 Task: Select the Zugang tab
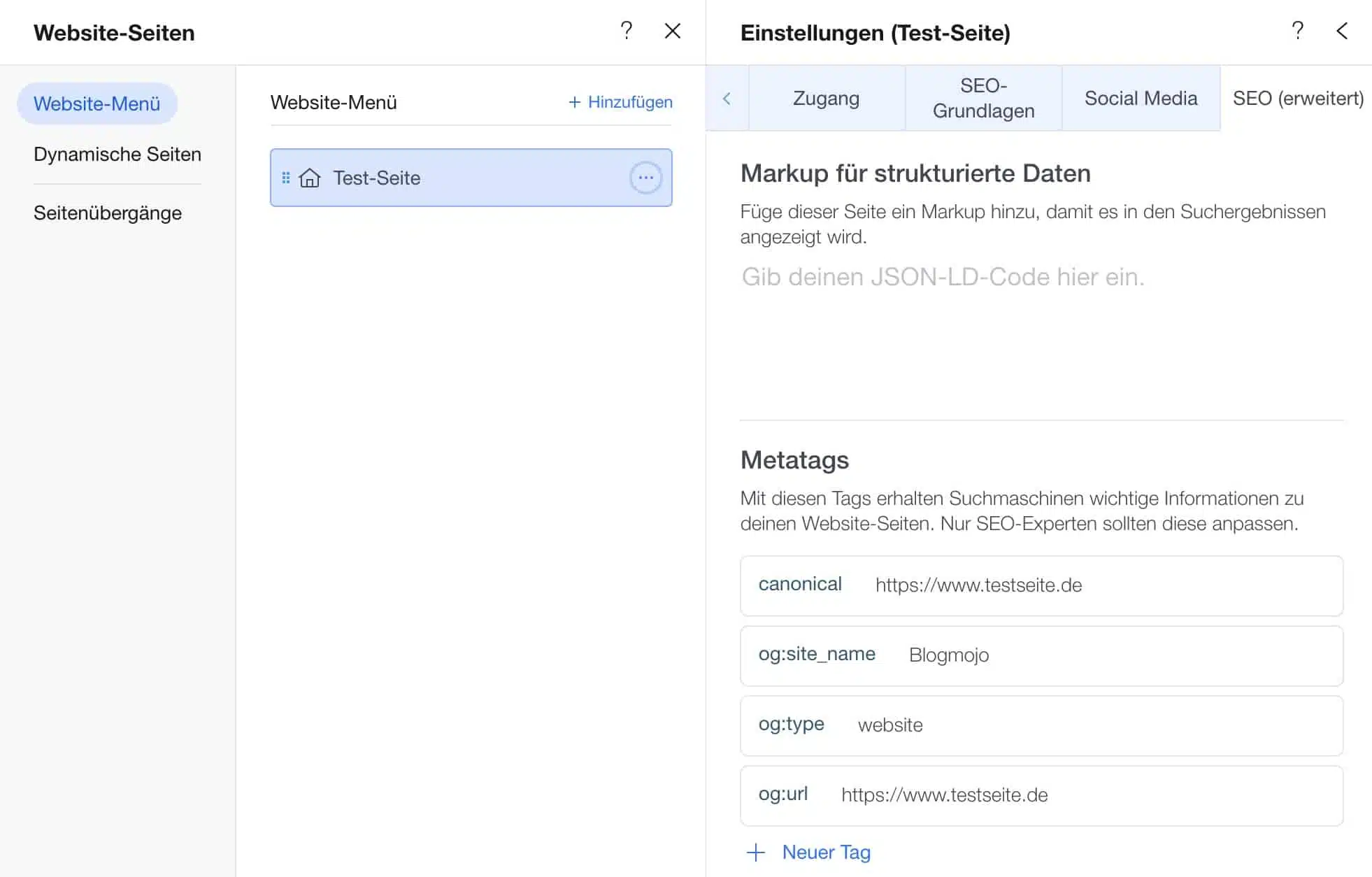click(827, 98)
